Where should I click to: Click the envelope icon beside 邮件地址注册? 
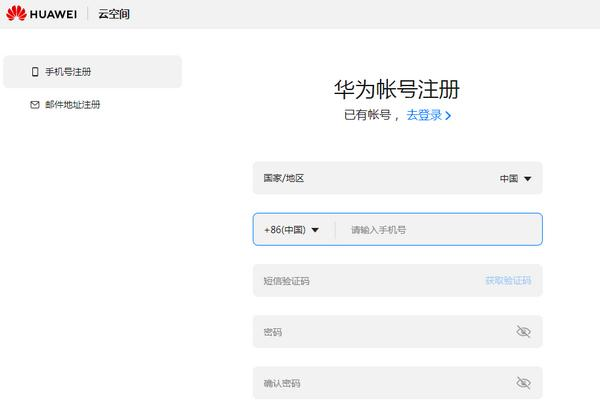point(35,104)
